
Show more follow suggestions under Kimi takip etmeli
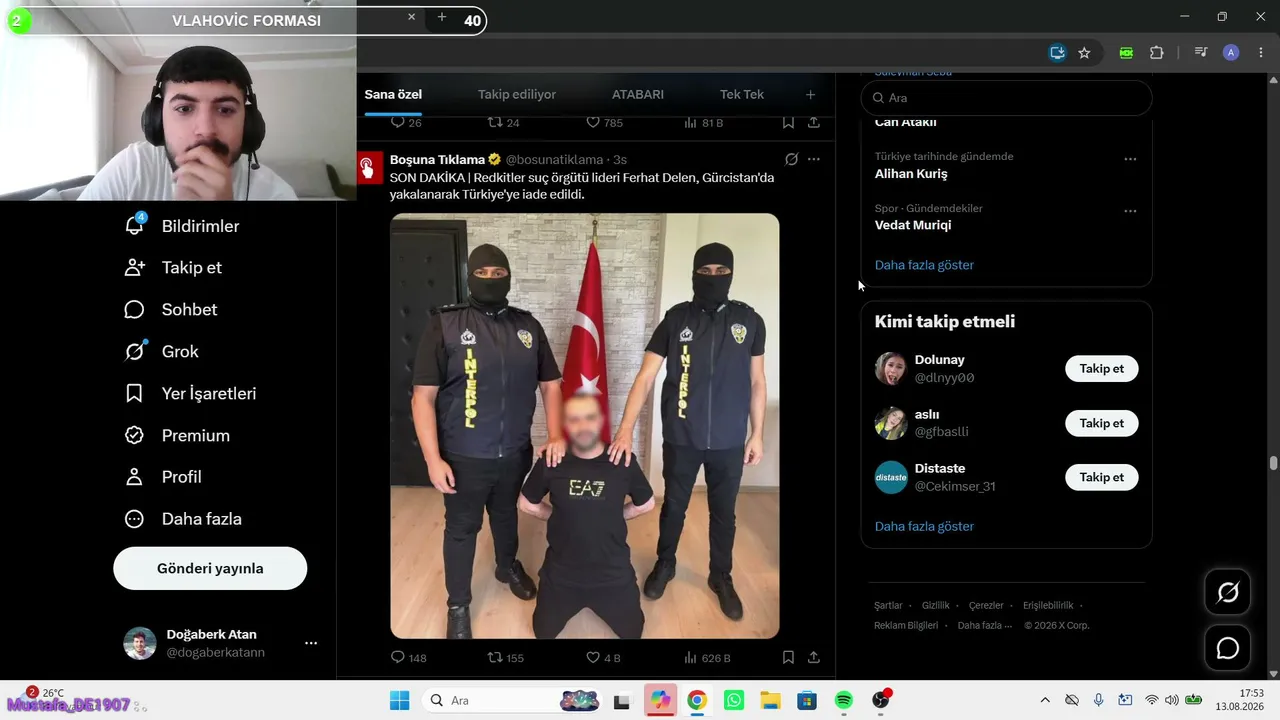(924, 526)
